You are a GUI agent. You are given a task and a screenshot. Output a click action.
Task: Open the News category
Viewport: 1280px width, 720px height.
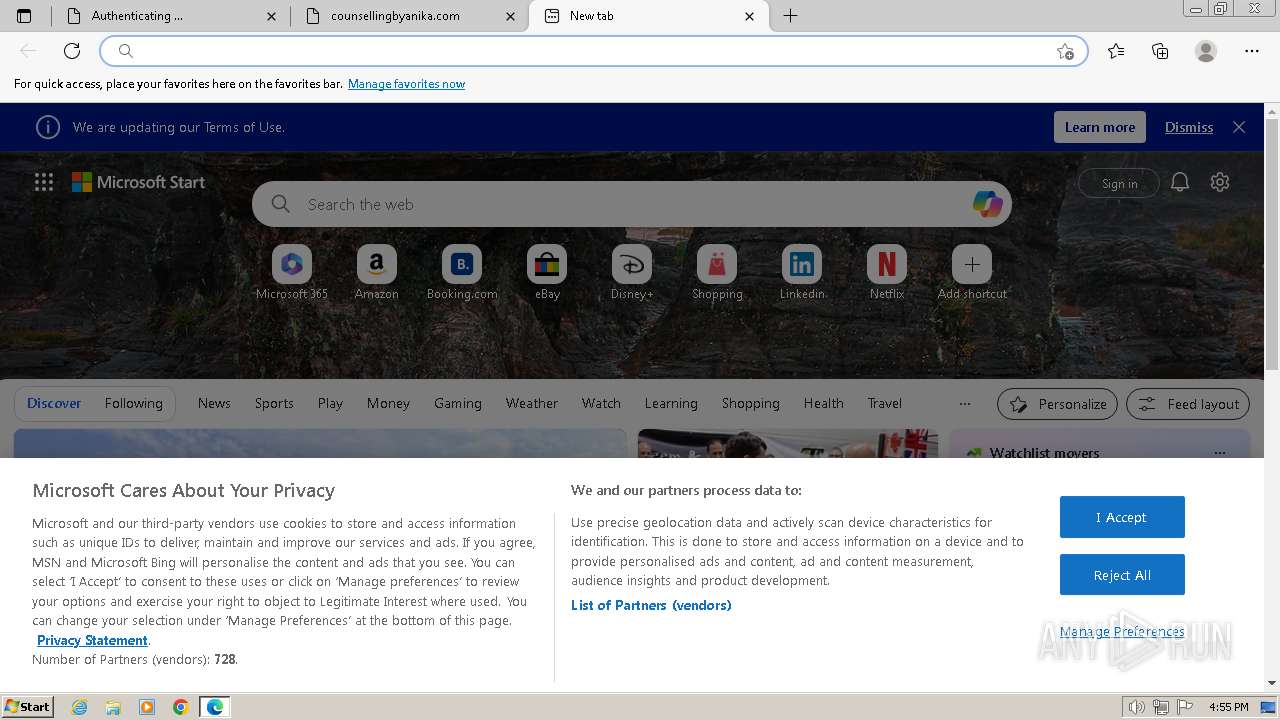[x=214, y=403]
